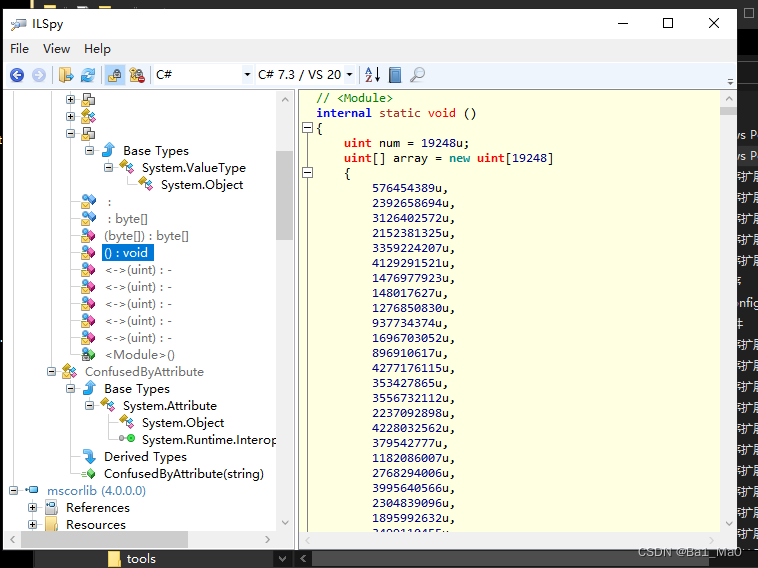
Task: Click the toolbar overflow arrow
Action: coord(730,82)
